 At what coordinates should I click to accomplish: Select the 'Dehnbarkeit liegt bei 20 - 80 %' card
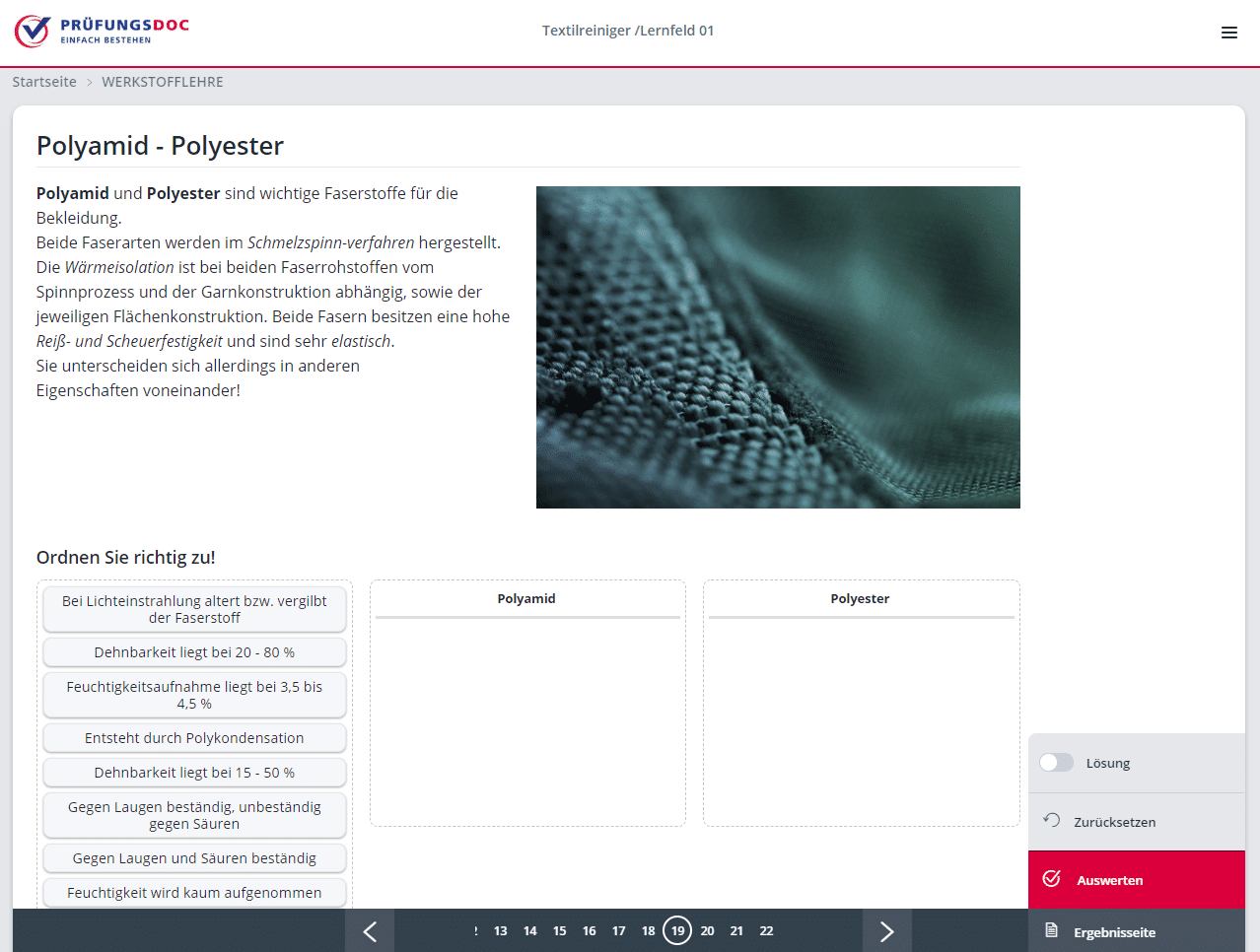point(194,652)
